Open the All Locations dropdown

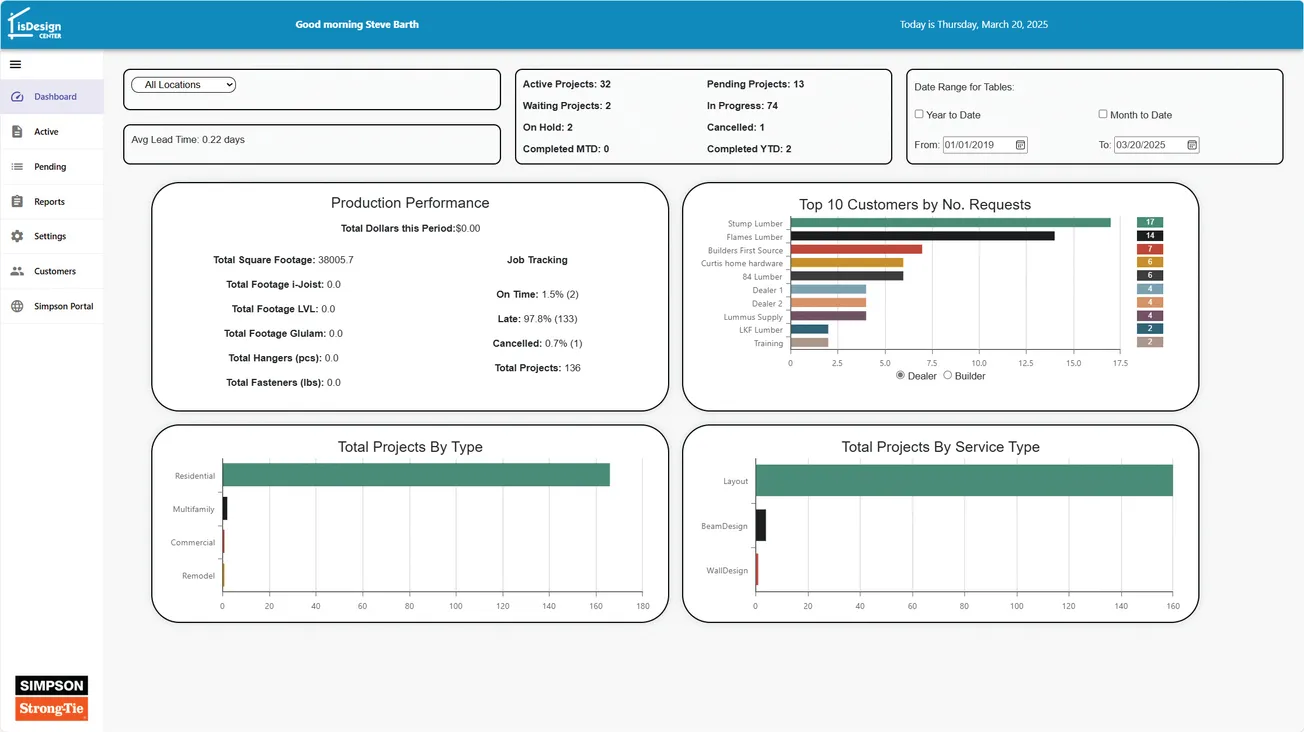click(x=183, y=84)
